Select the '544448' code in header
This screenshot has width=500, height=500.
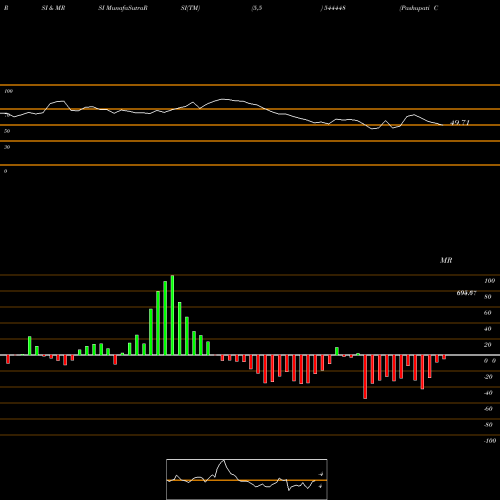(334, 8)
